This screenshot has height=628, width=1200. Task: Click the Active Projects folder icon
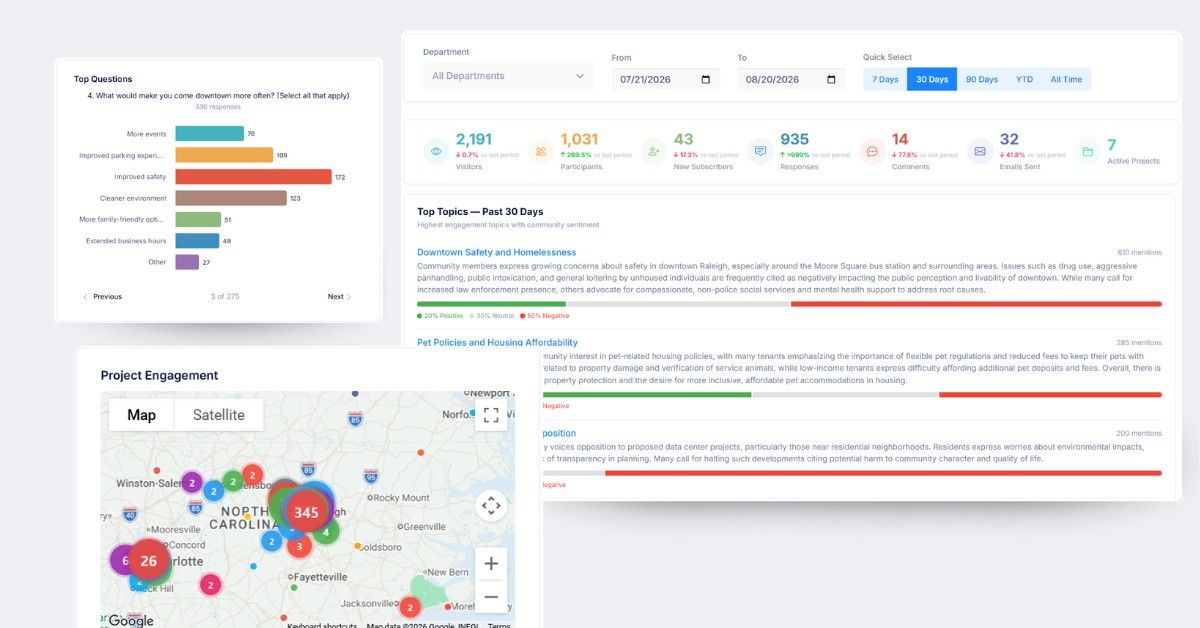1087,152
